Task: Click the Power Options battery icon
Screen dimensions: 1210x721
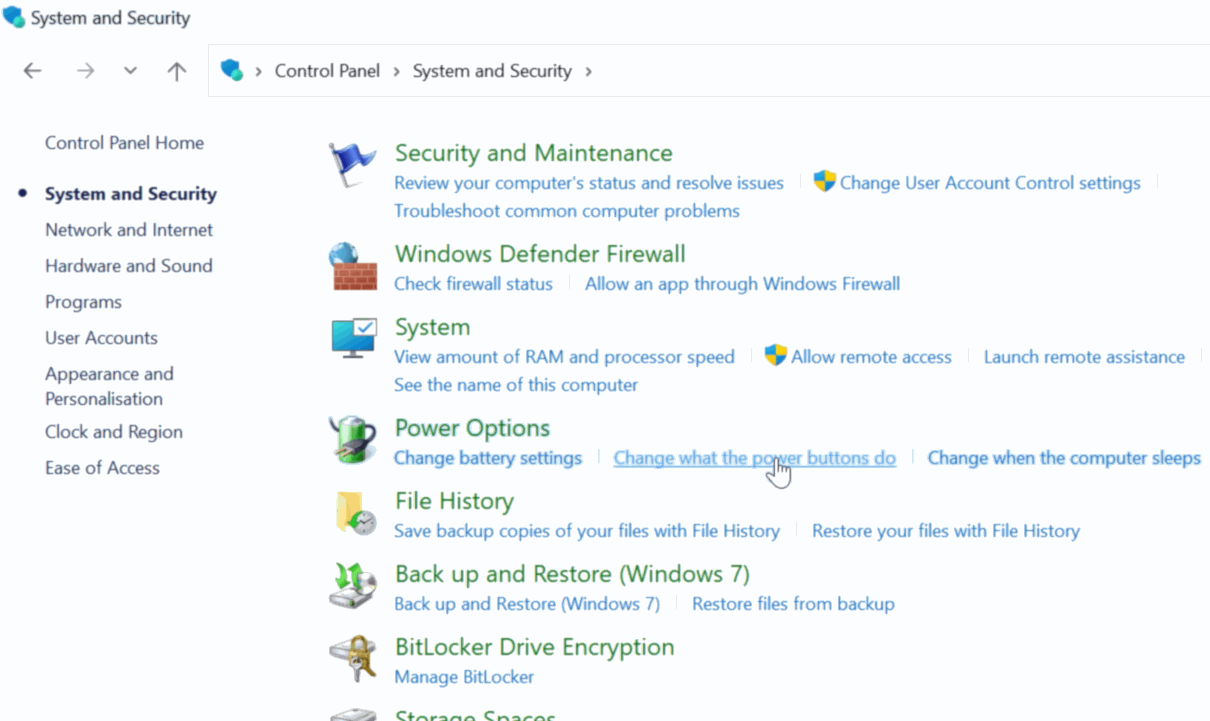Action: pyautogui.click(x=352, y=441)
